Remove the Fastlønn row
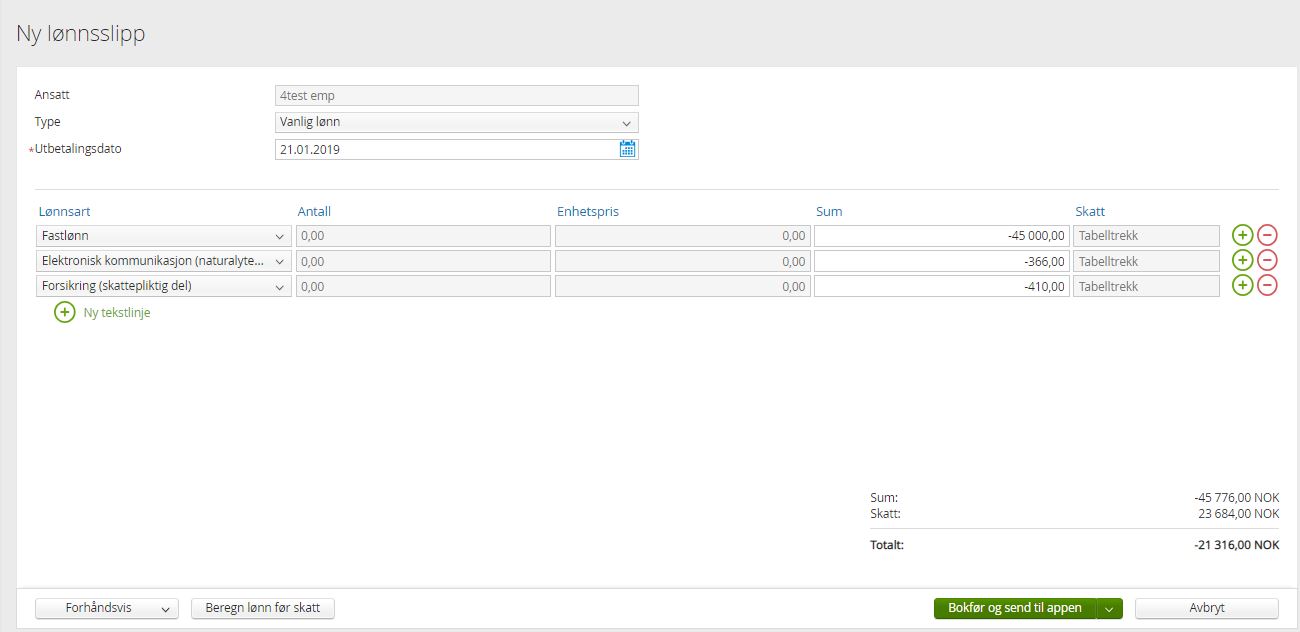The width and height of the screenshot is (1300, 632). pyautogui.click(x=1267, y=236)
